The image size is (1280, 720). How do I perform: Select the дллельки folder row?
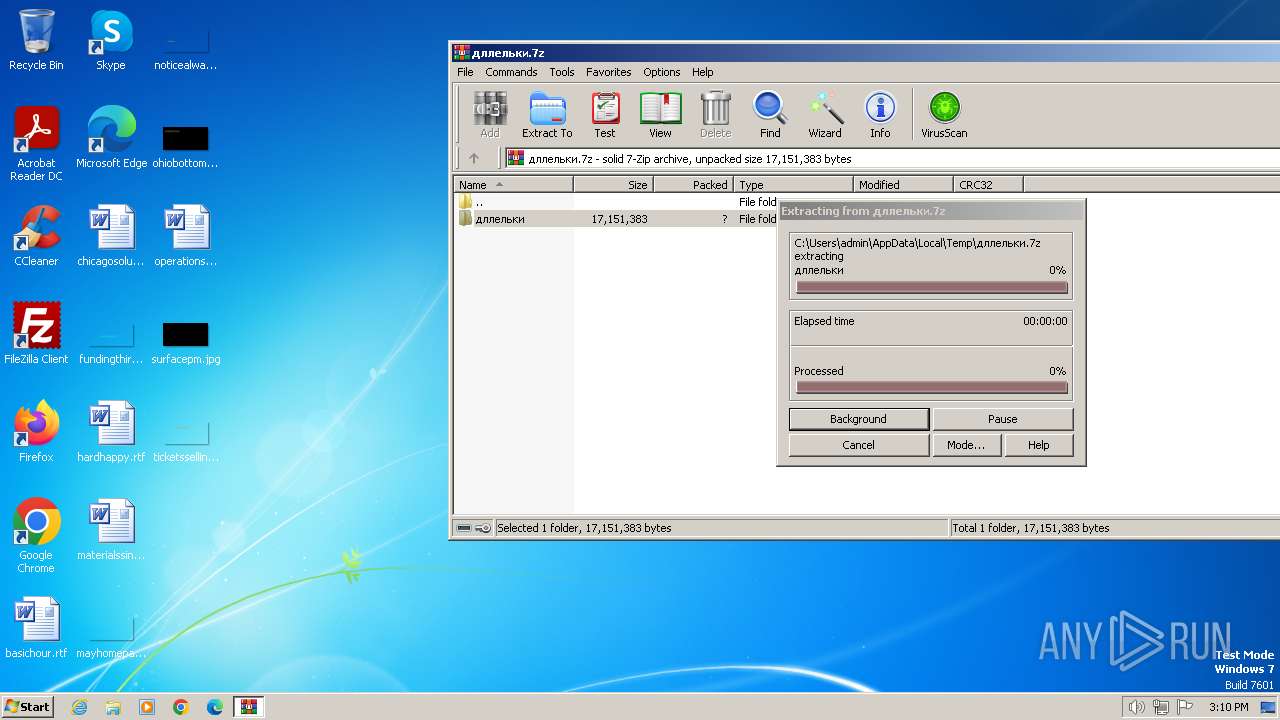[615, 219]
